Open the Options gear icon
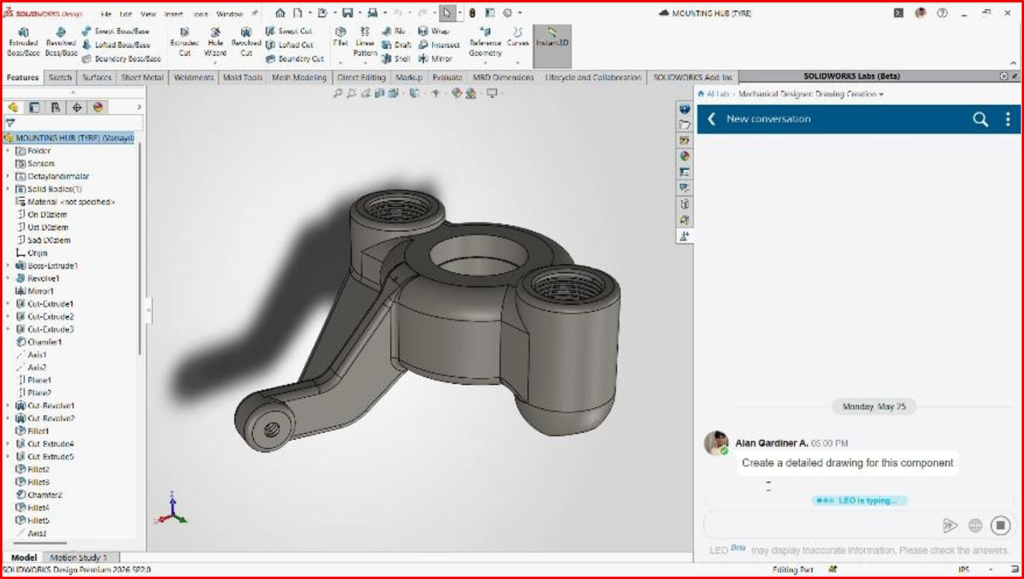This screenshot has height=579, width=1024. pos(507,13)
